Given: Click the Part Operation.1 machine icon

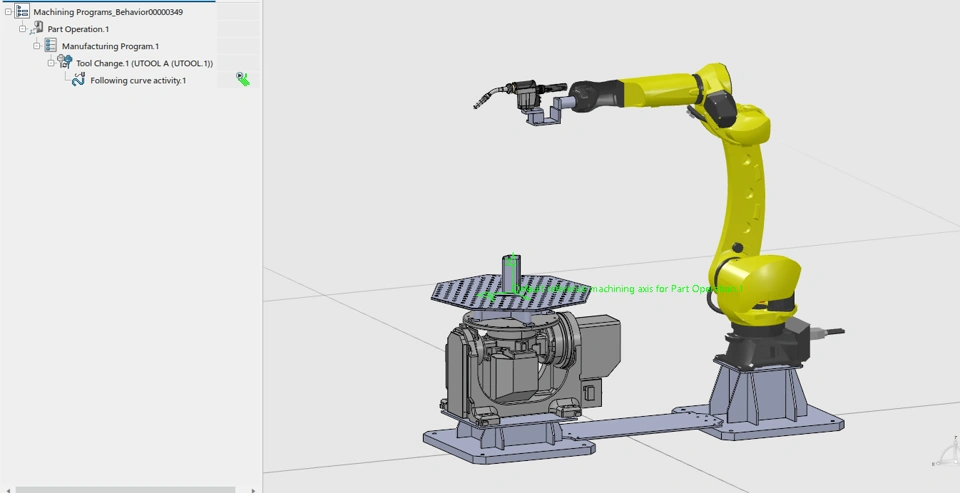Looking at the screenshot, I should (37, 28).
